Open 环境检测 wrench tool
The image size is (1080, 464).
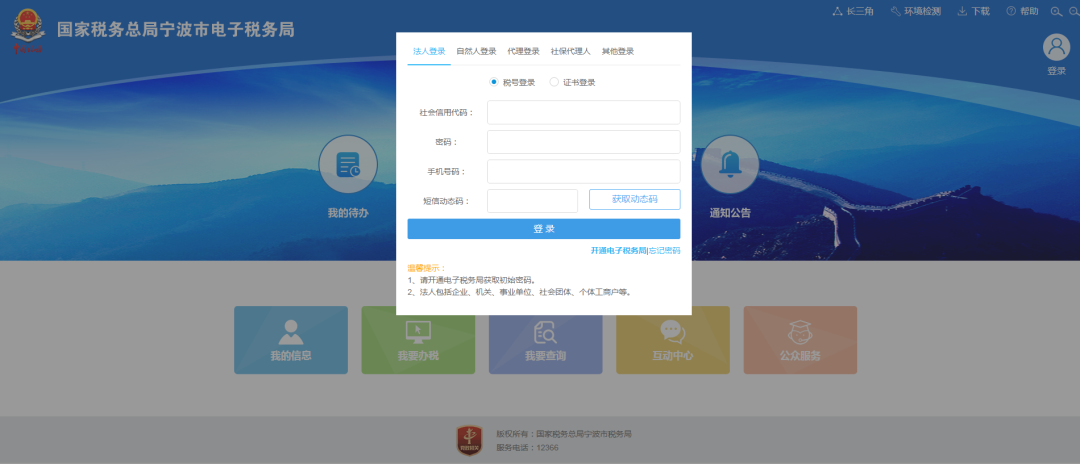(915, 11)
